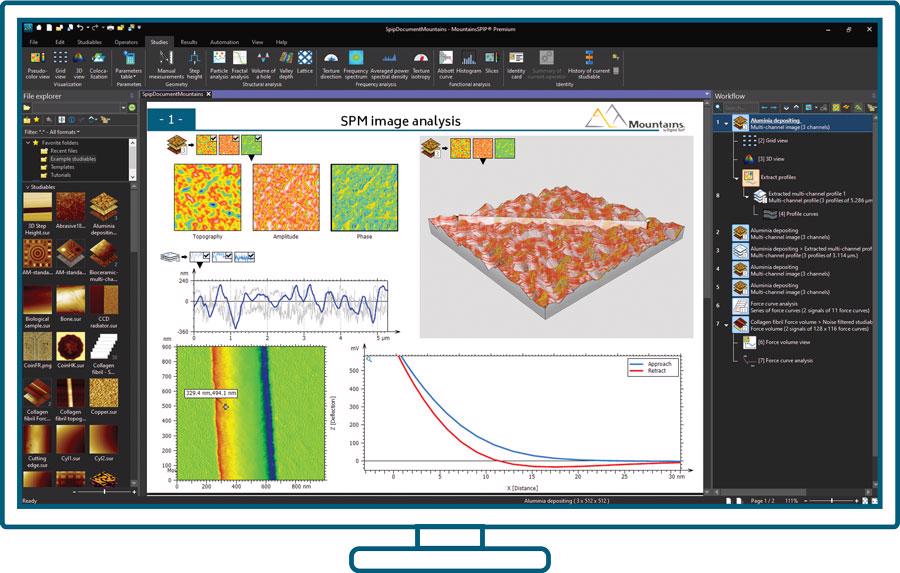Collapse workflow step 7 Collagen fibril
This screenshot has height=573, width=900.
(727, 325)
